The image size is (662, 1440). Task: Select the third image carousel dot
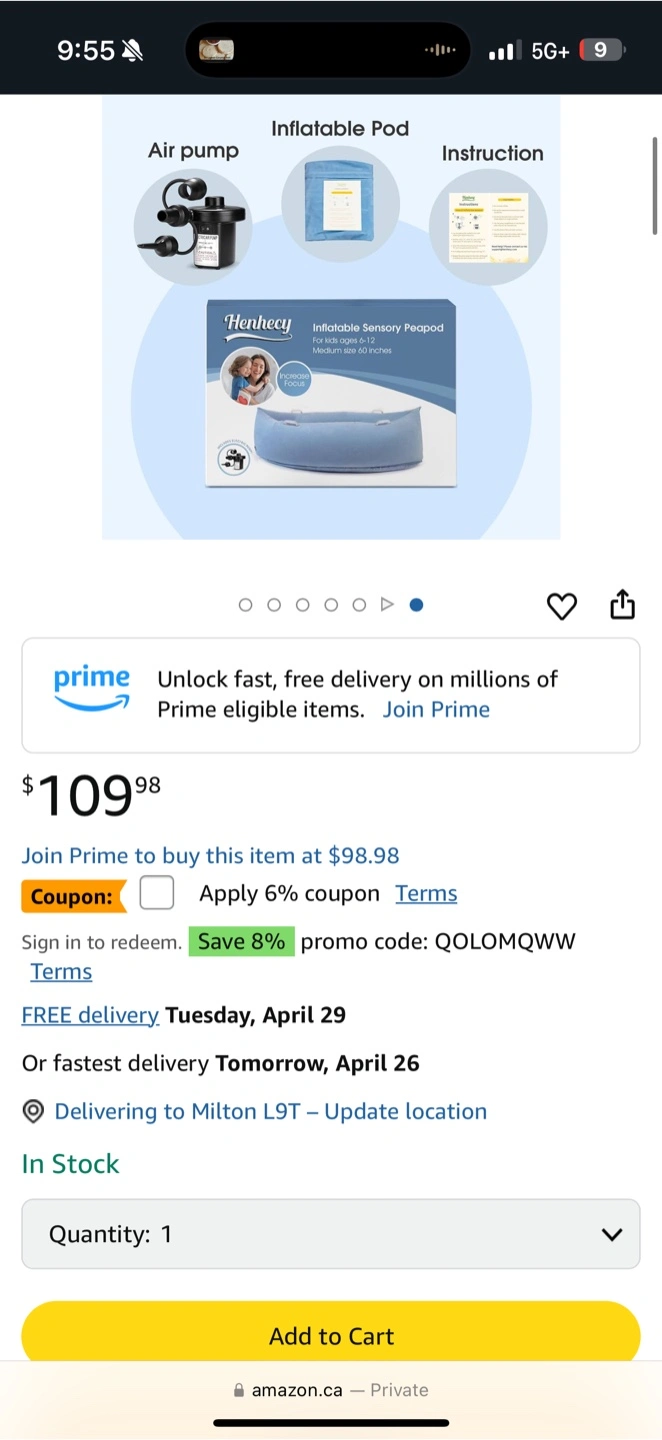coord(302,605)
